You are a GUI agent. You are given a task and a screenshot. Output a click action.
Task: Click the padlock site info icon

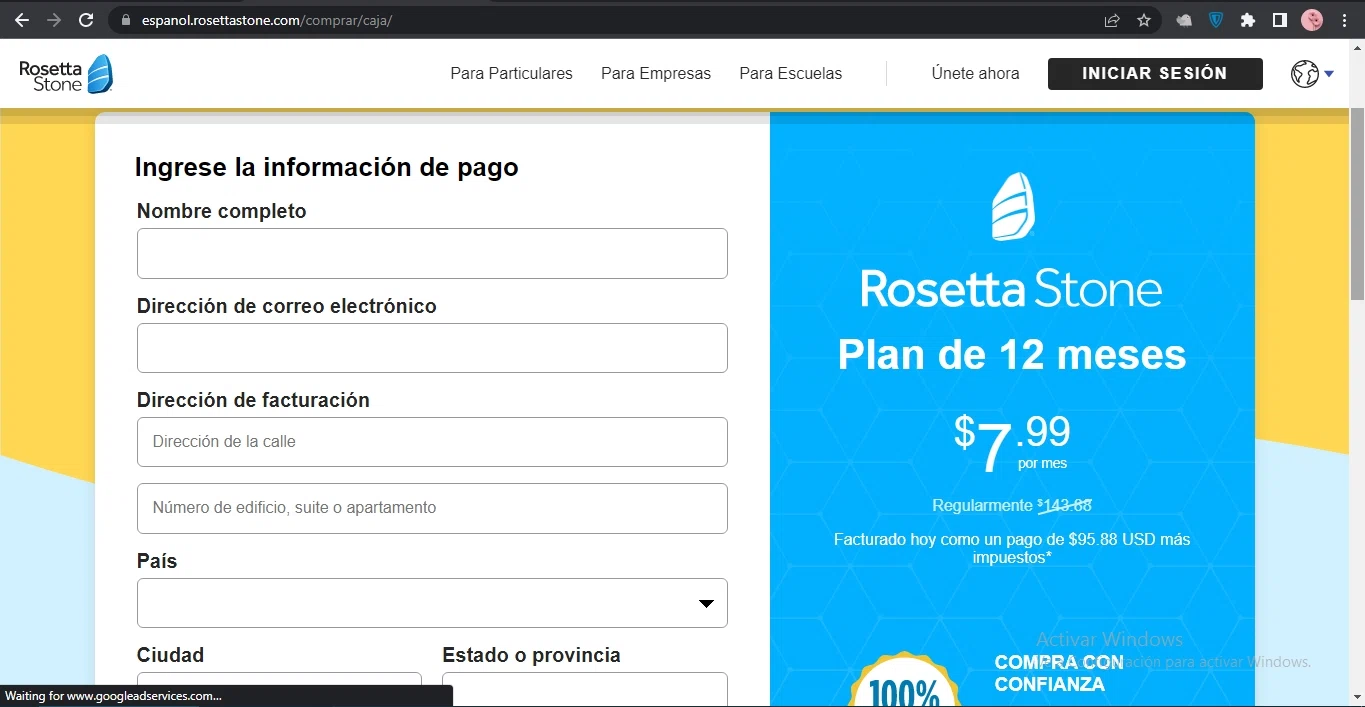pos(124,20)
